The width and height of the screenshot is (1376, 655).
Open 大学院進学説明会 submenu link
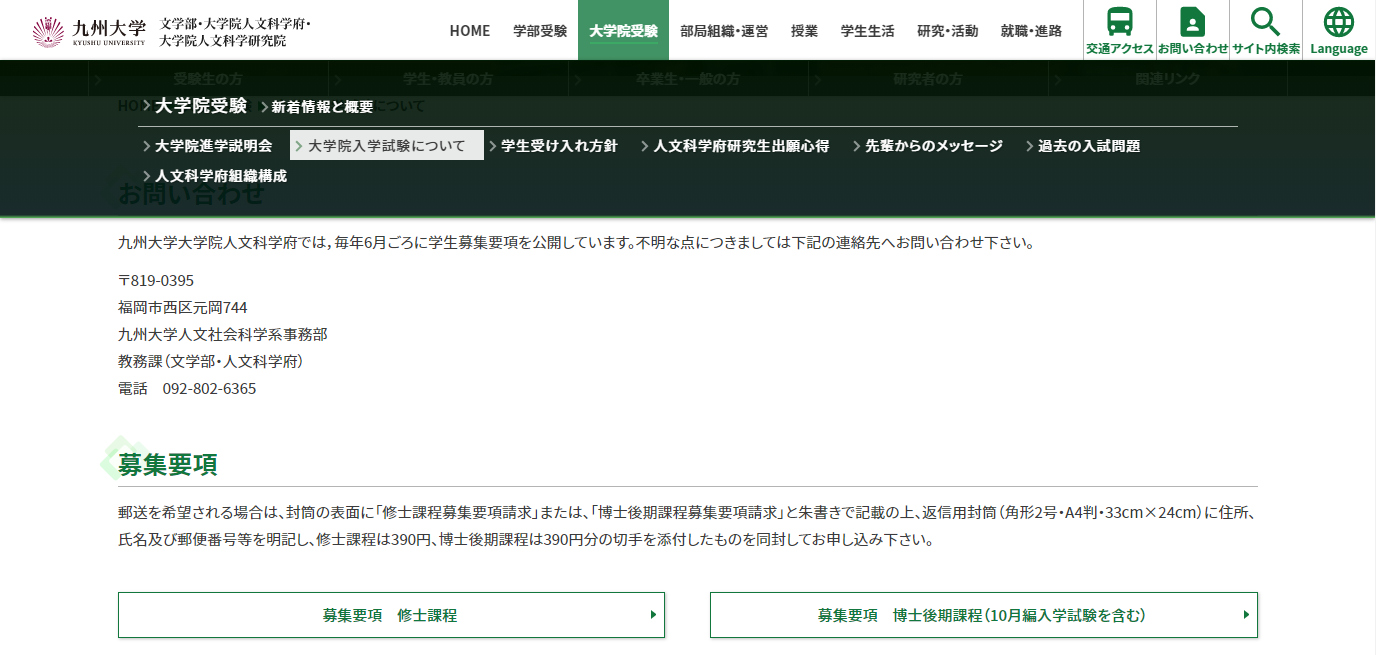pos(213,146)
